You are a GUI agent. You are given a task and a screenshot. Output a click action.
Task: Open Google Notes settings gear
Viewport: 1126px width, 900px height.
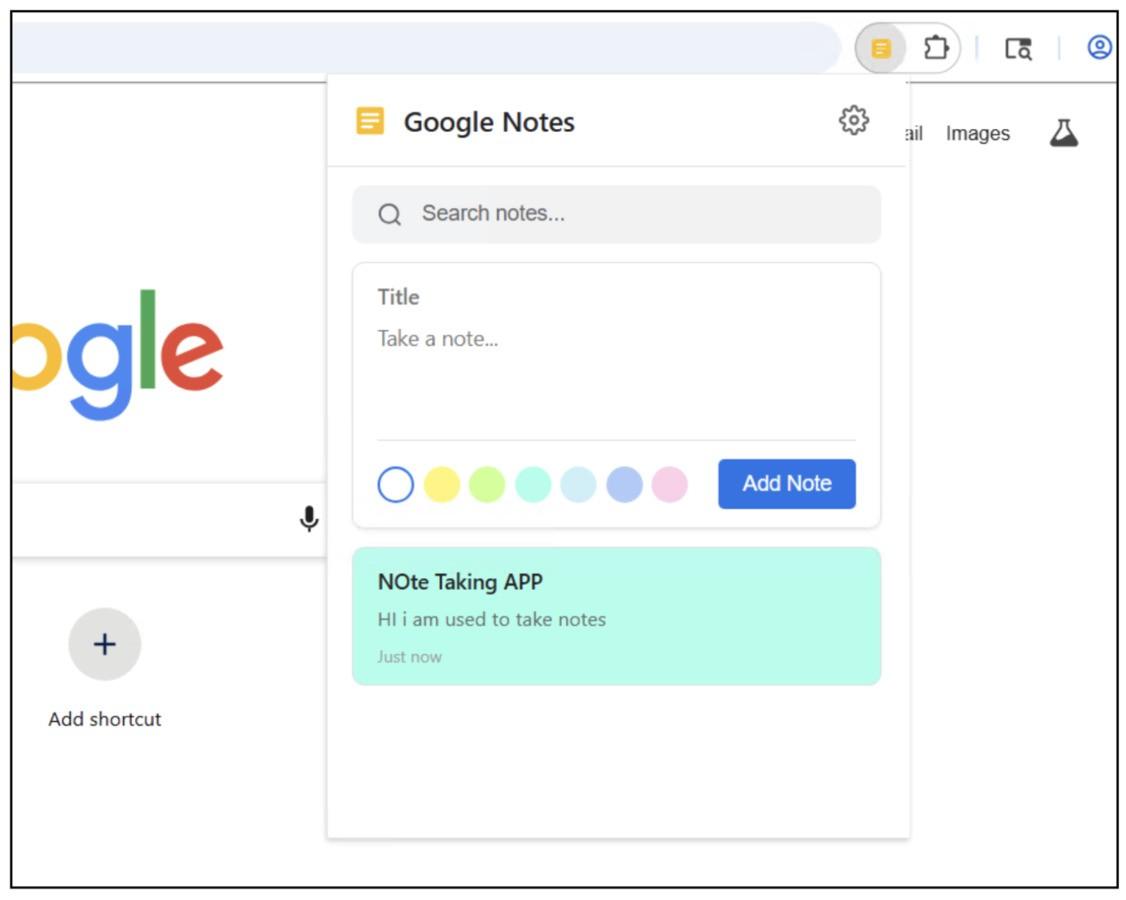click(854, 120)
